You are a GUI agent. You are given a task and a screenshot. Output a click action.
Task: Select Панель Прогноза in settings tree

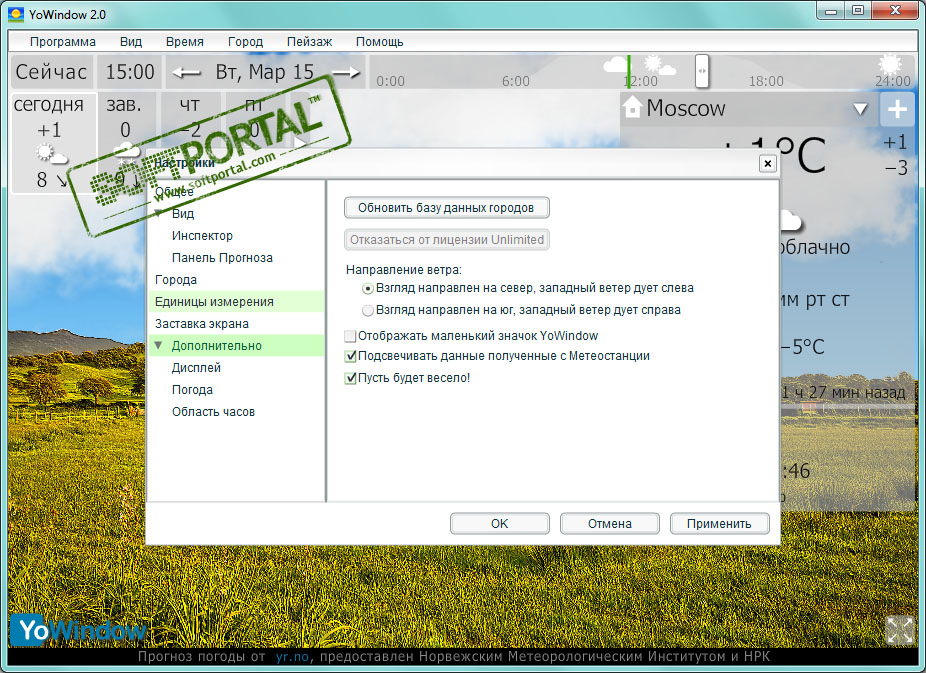(x=222, y=257)
